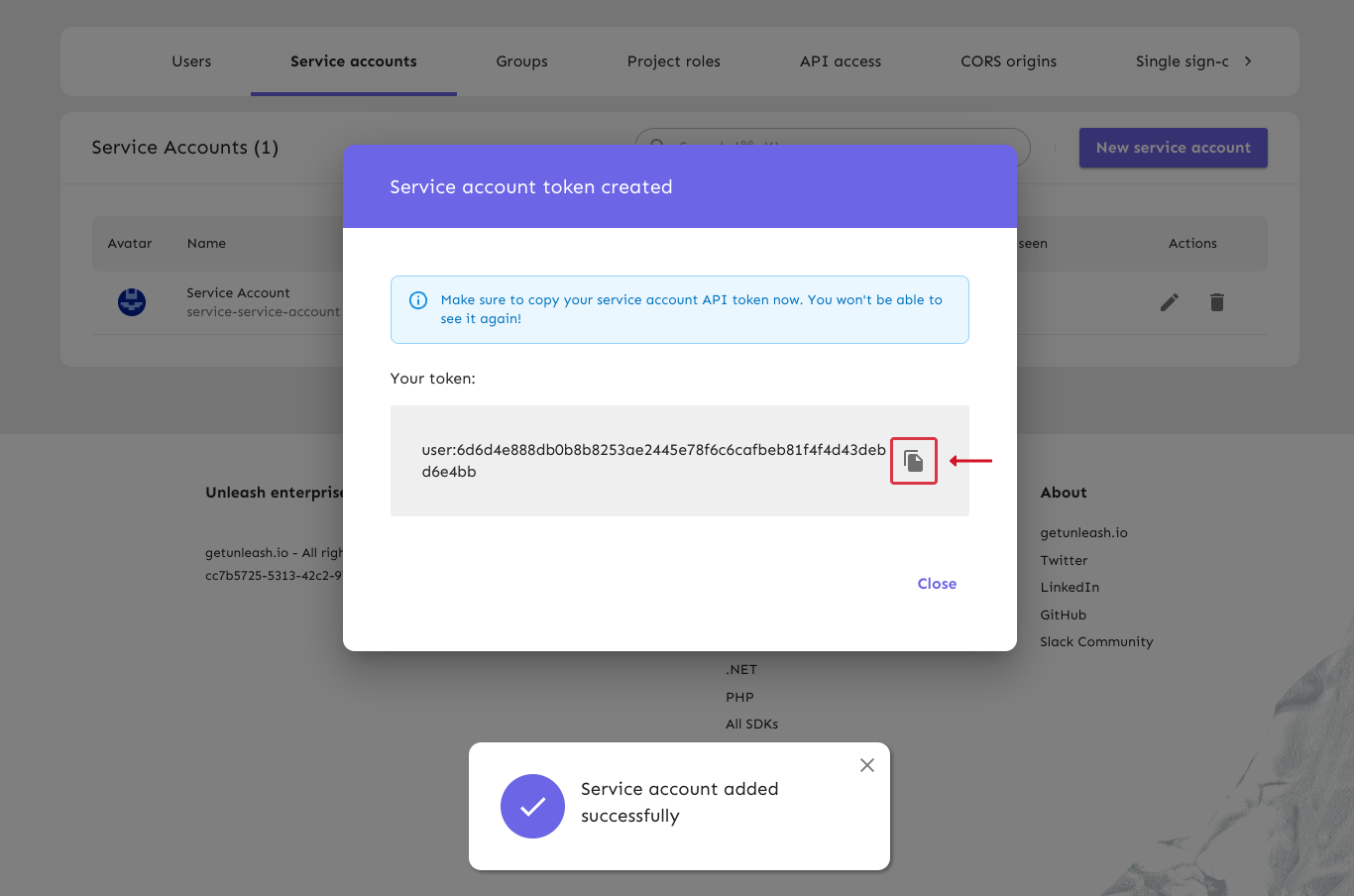Screen dimensions: 1354x896
Task: Visit the Slack Community link
Action: [x=1096, y=641]
